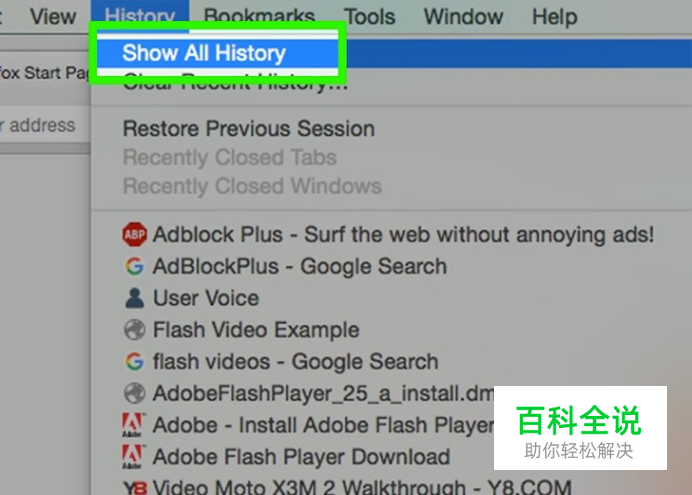Image resolution: width=692 pixels, height=495 pixels.
Task: Open the Help menu
Action: click(x=555, y=17)
